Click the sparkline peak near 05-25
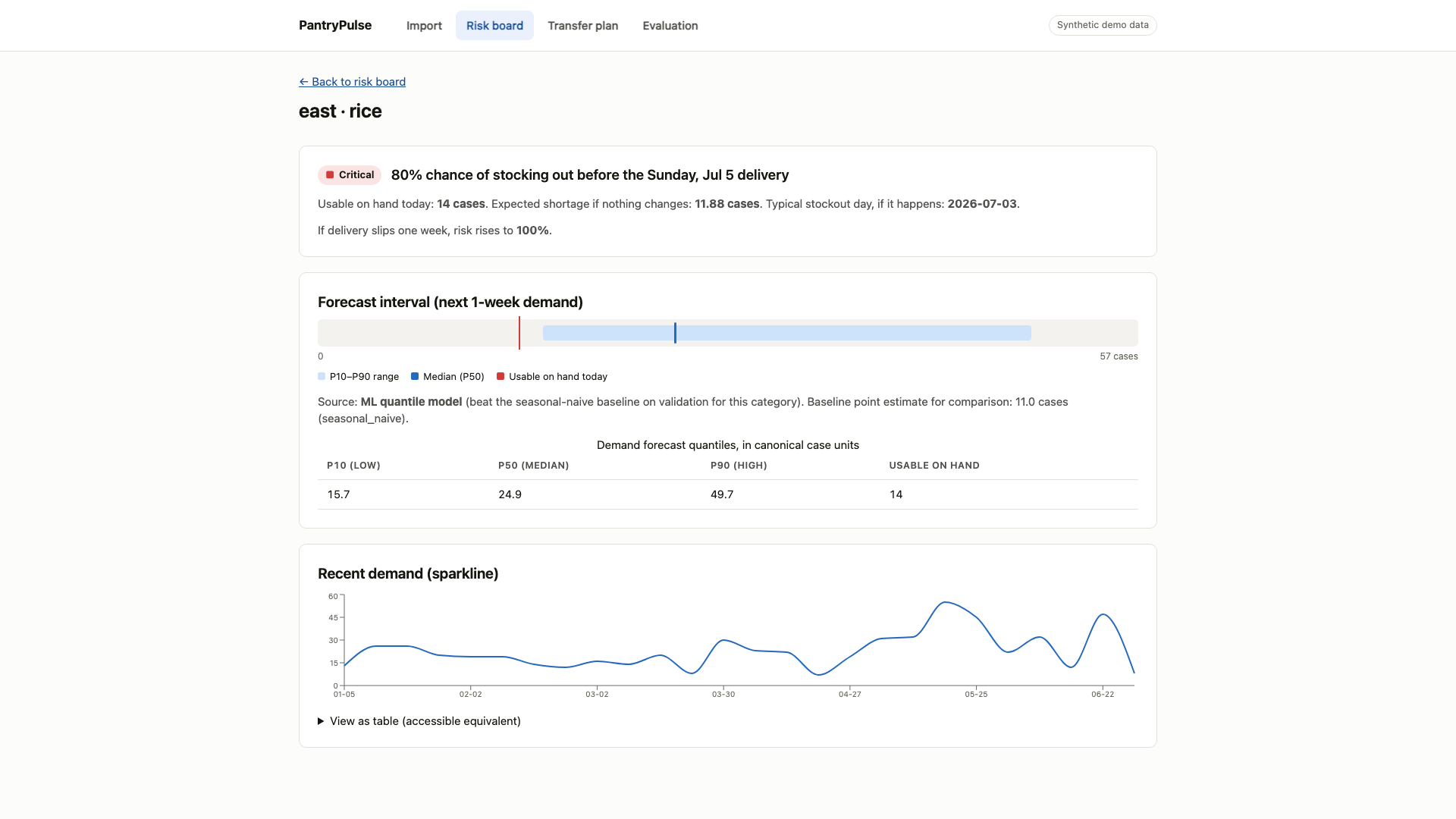 (944, 603)
